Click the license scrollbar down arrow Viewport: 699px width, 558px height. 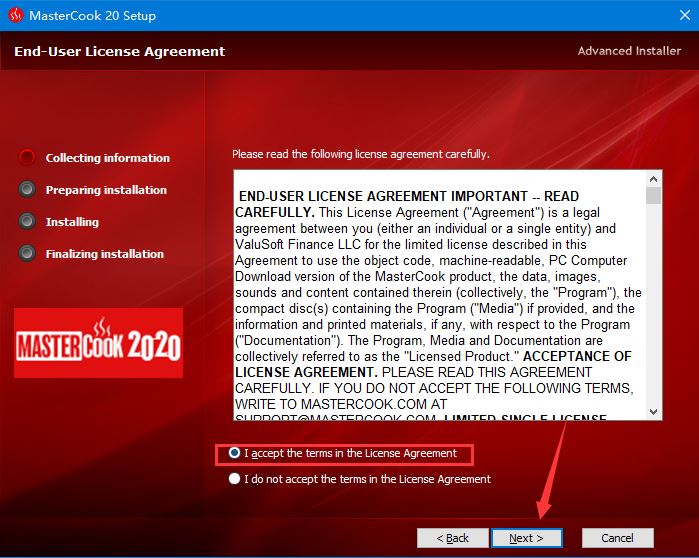[654, 411]
